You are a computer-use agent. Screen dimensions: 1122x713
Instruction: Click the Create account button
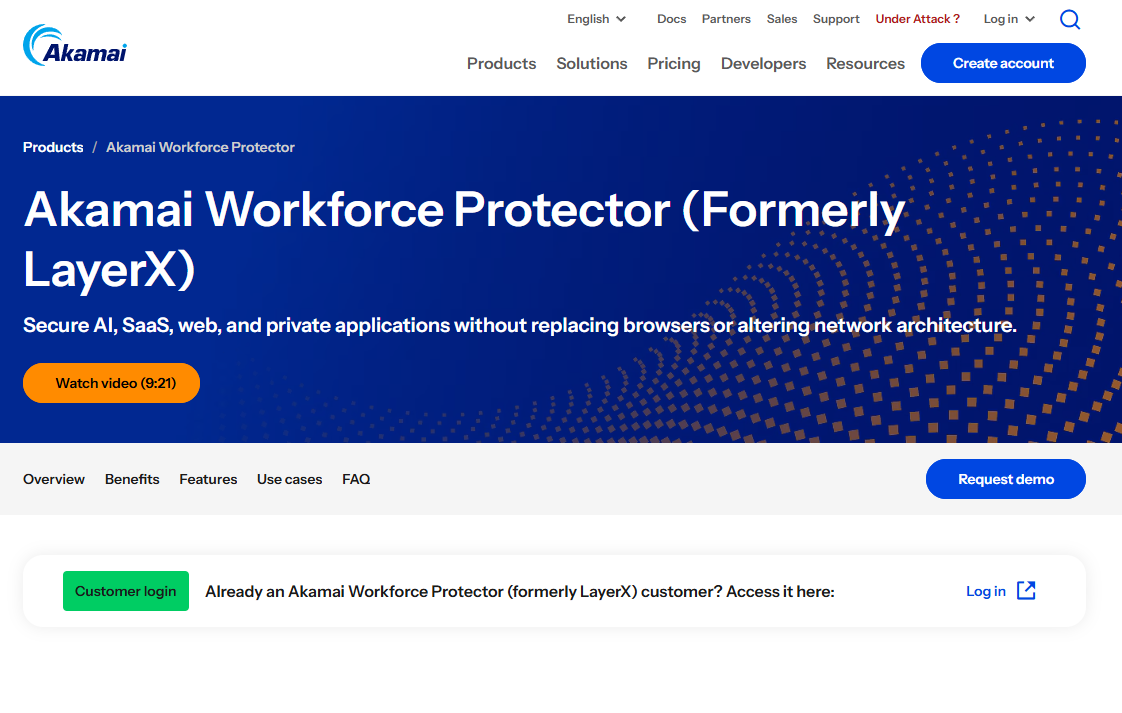(x=1003, y=63)
